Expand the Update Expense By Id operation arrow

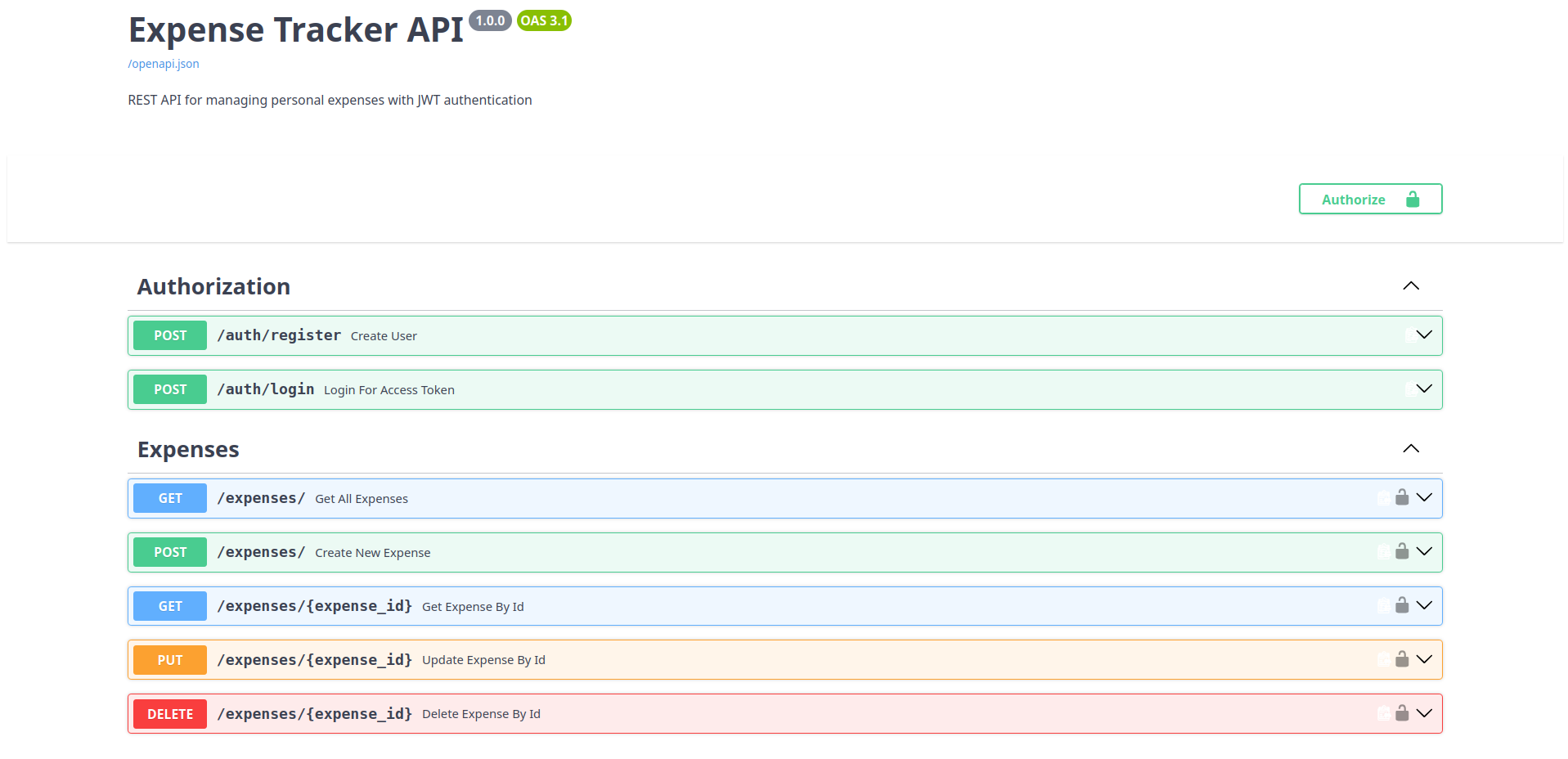pyautogui.click(x=1424, y=659)
